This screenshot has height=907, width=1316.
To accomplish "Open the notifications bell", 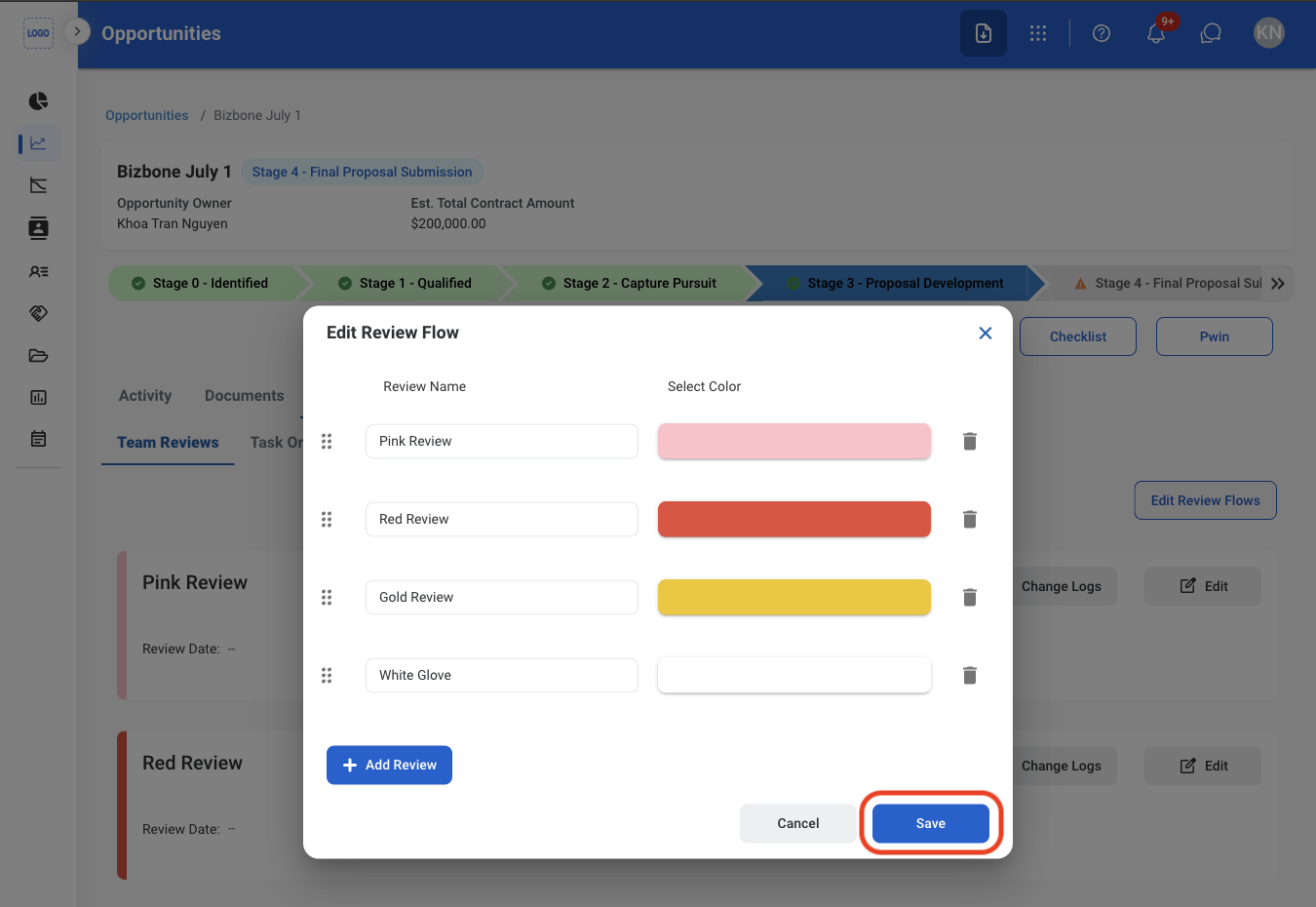I will point(1156,33).
